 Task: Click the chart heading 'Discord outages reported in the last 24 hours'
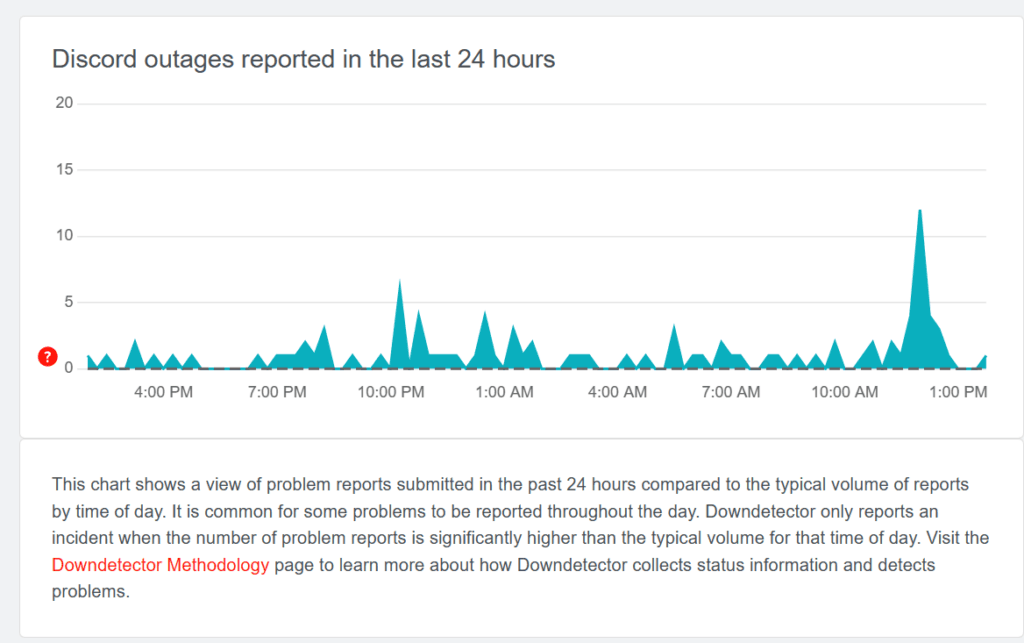[304, 59]
